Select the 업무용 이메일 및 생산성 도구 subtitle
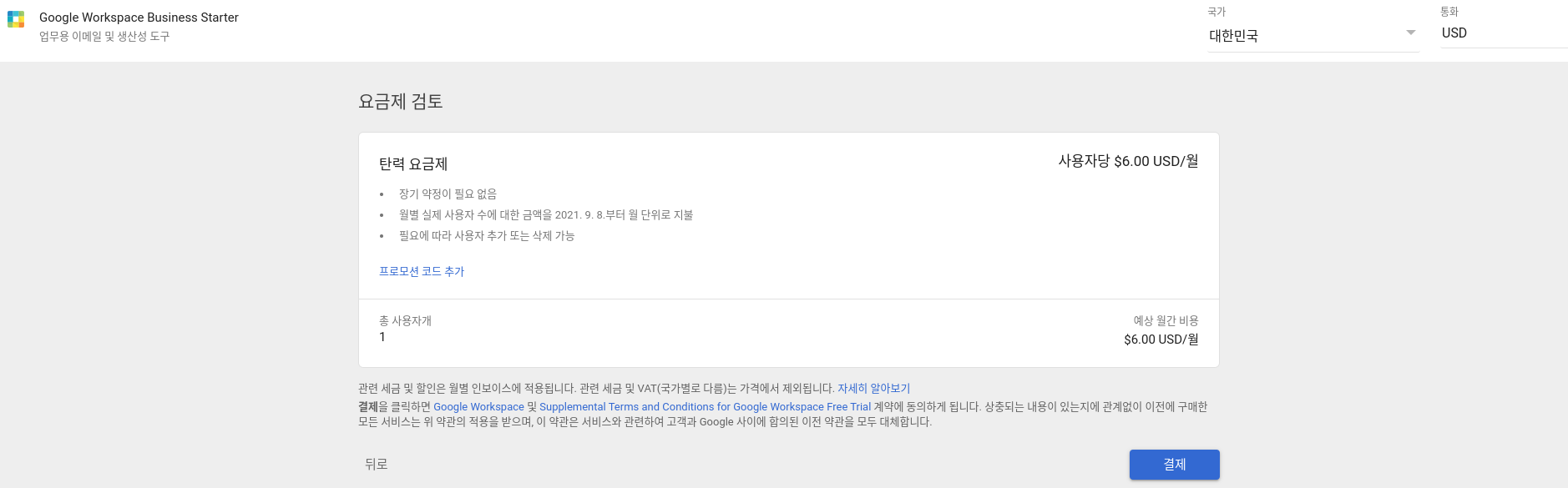Screen dimensions: 1568x488 (104, 37)
